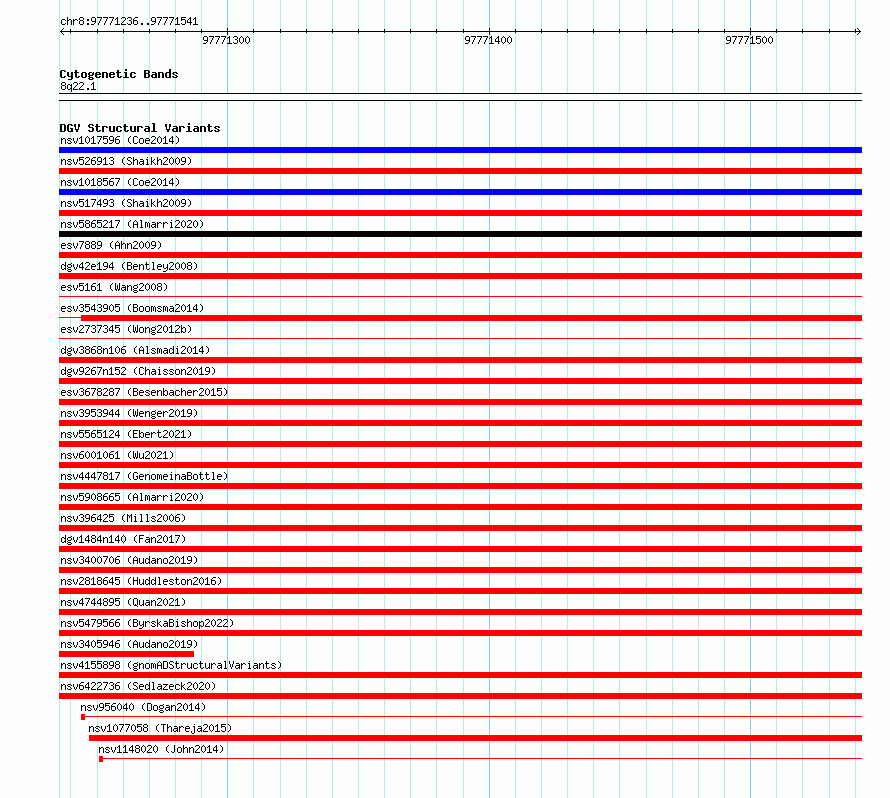The height and width of the screenshot is (798, 890).
Task: Click the red bar under nsv6422736 (Sedlazeck2020)
Action: pos(460,696)
